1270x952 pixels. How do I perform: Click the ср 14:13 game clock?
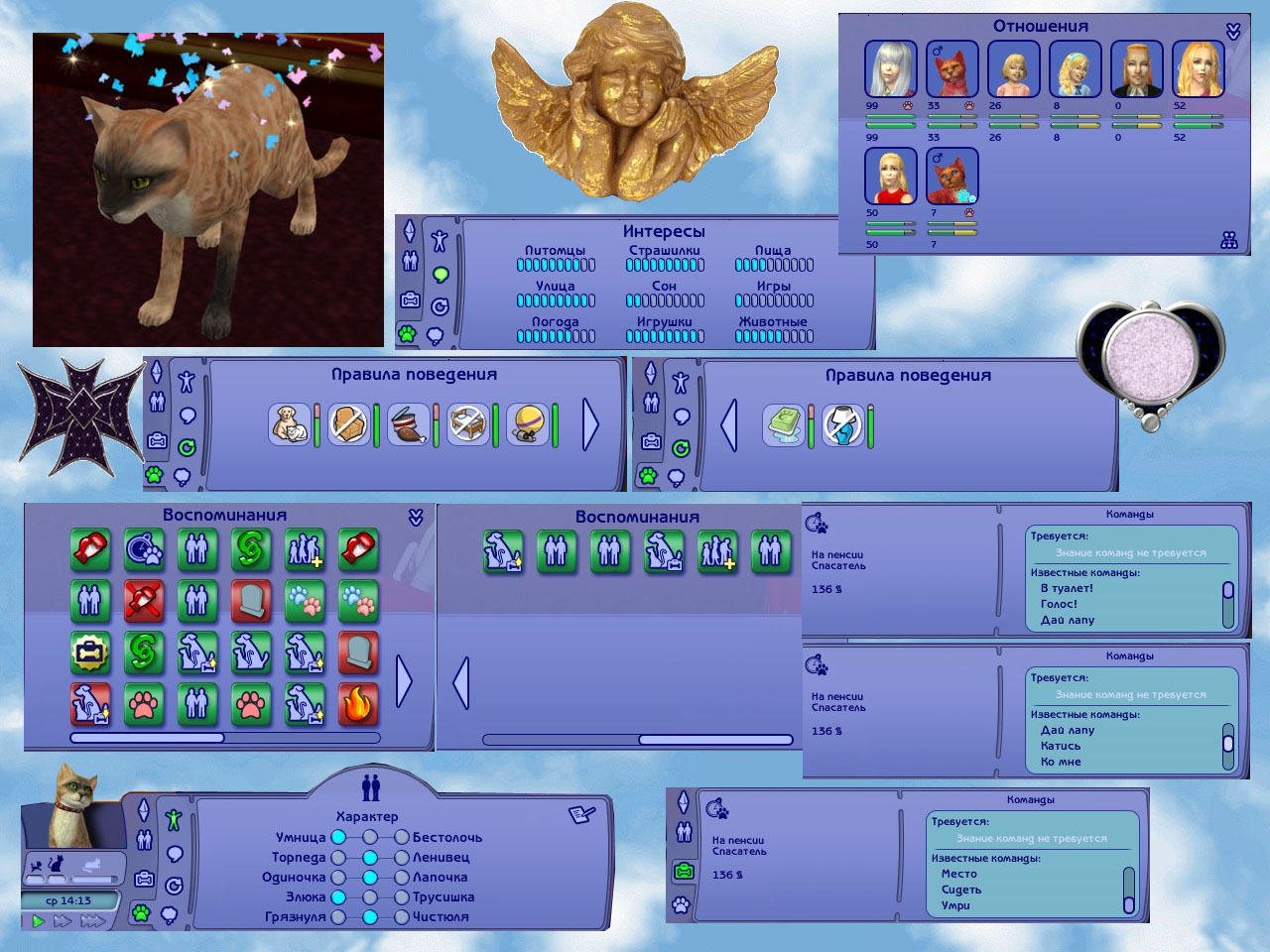point(68,900)
